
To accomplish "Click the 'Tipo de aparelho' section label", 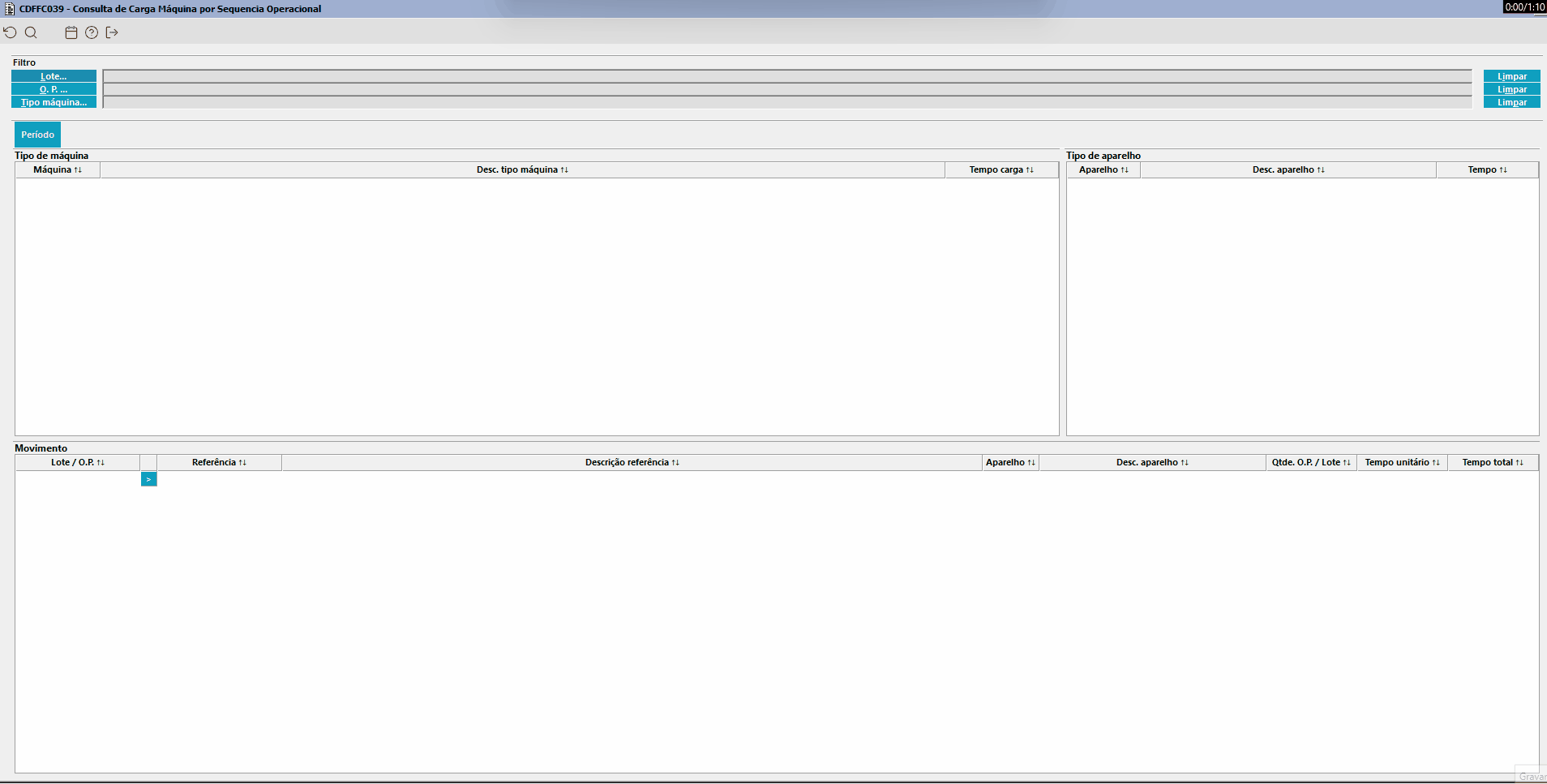I will click(1103, 156).
